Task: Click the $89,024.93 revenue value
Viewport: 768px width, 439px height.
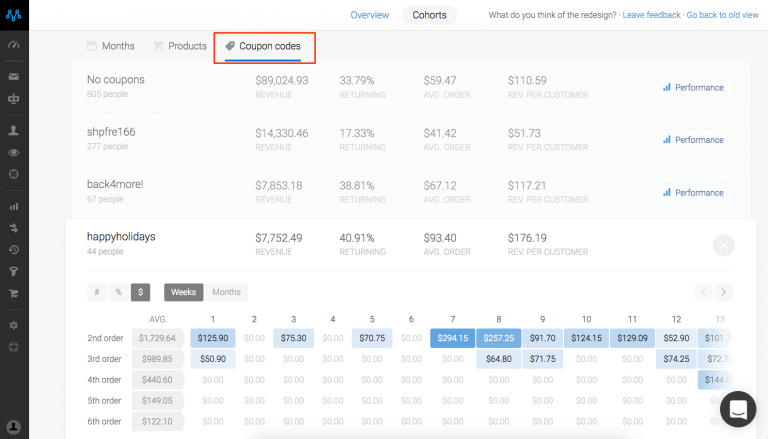Action: point(282,80)
